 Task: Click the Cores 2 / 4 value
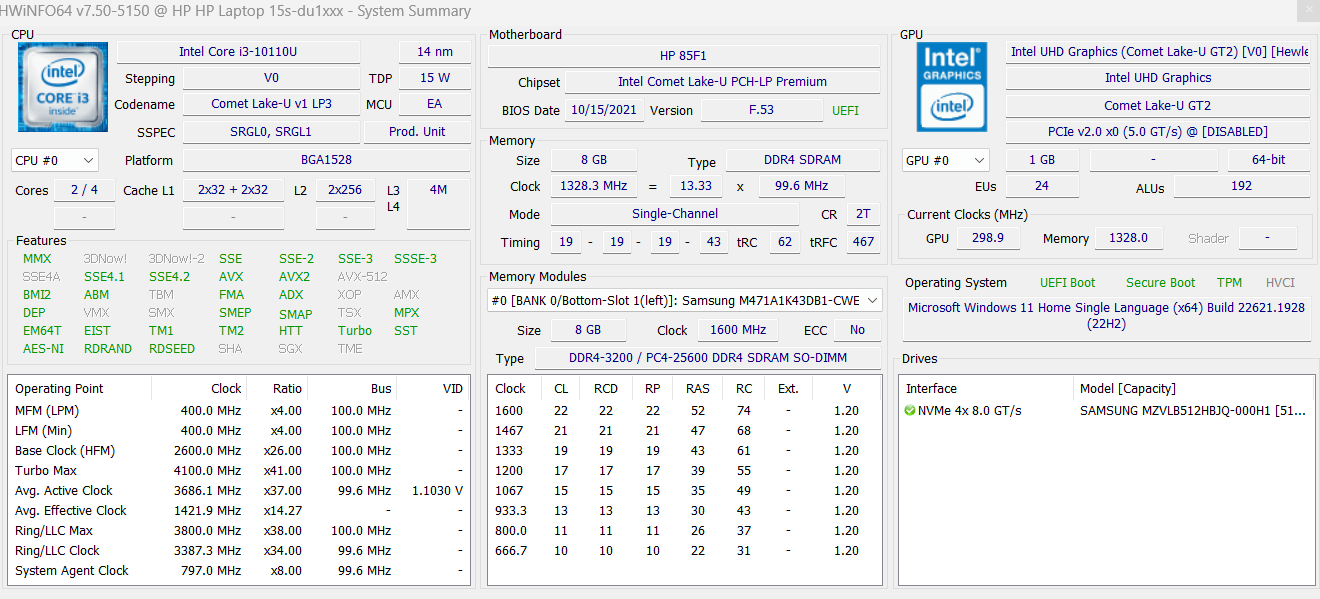tap(84, 190)
